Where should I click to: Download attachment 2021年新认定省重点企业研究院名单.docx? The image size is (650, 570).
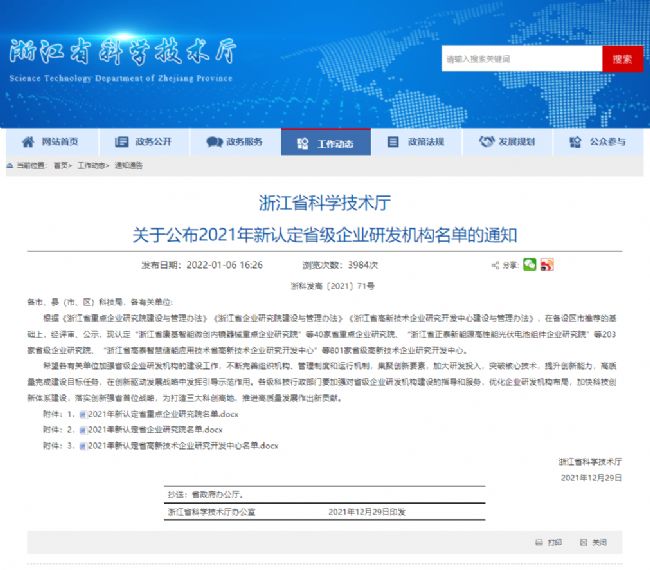pyautogui.click(x=163, y=414)
